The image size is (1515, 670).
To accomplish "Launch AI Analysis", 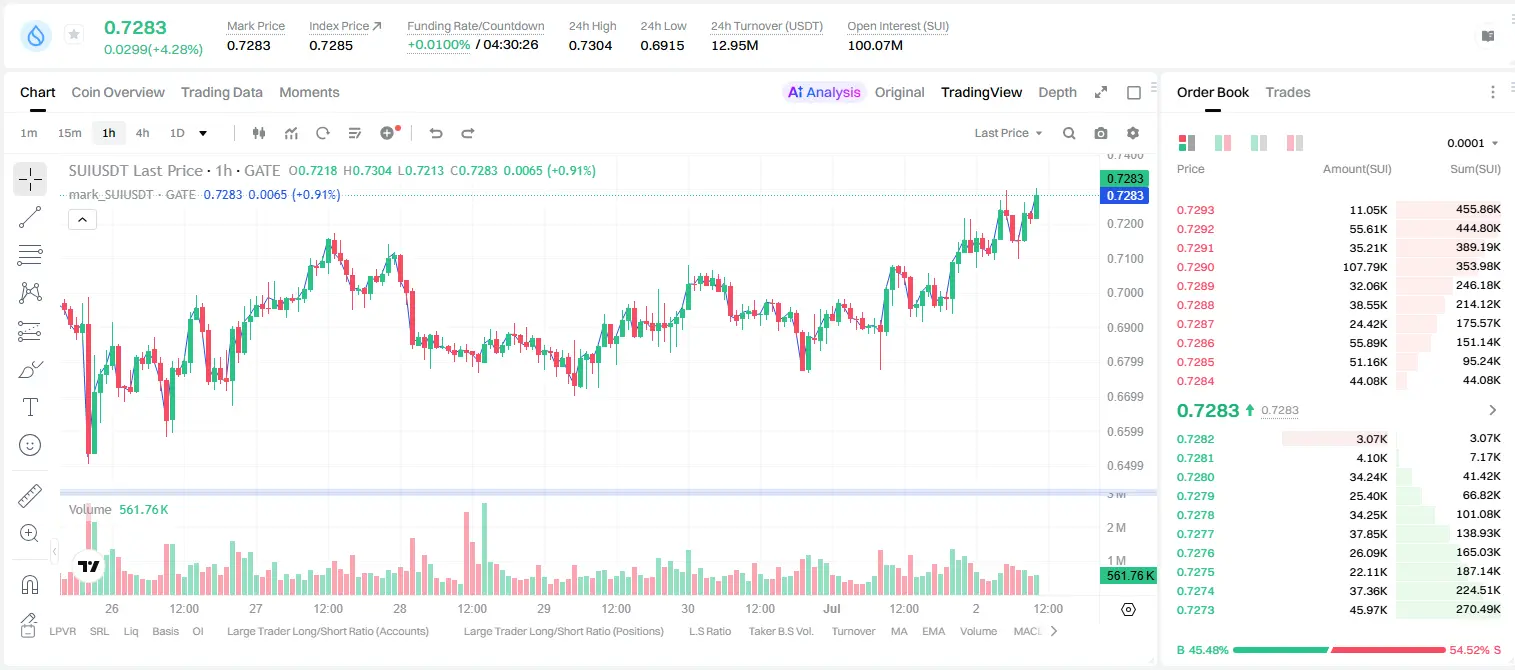I will [824, 92].
